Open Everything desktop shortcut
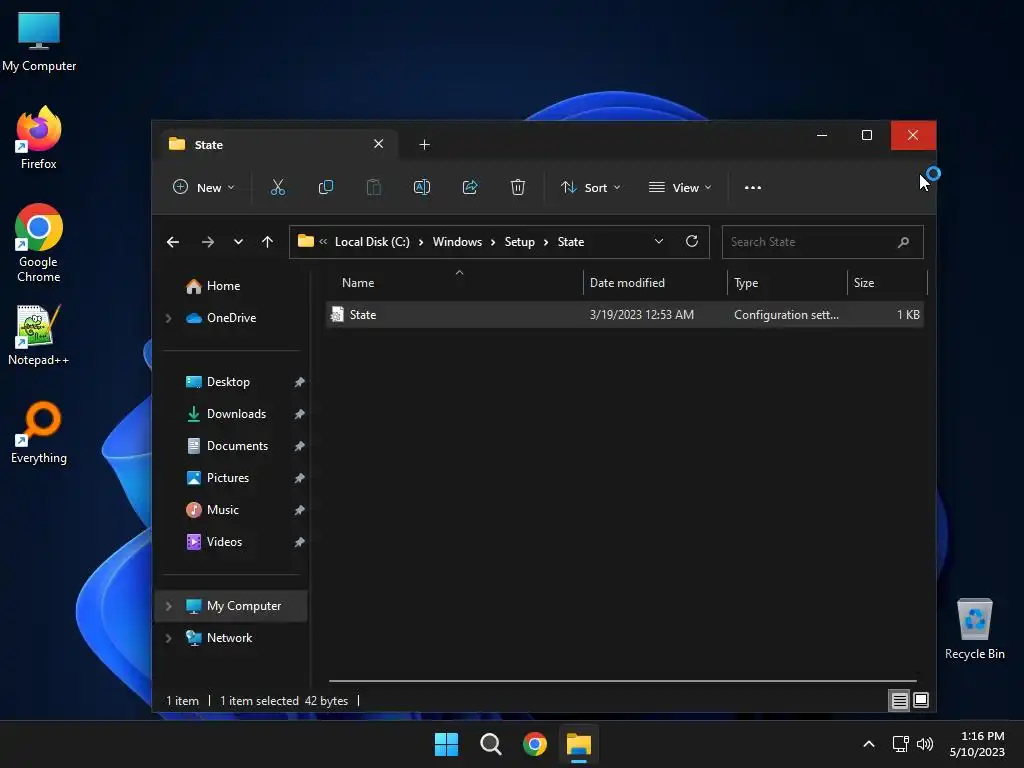1024x768 pixels. pos(39,432)
